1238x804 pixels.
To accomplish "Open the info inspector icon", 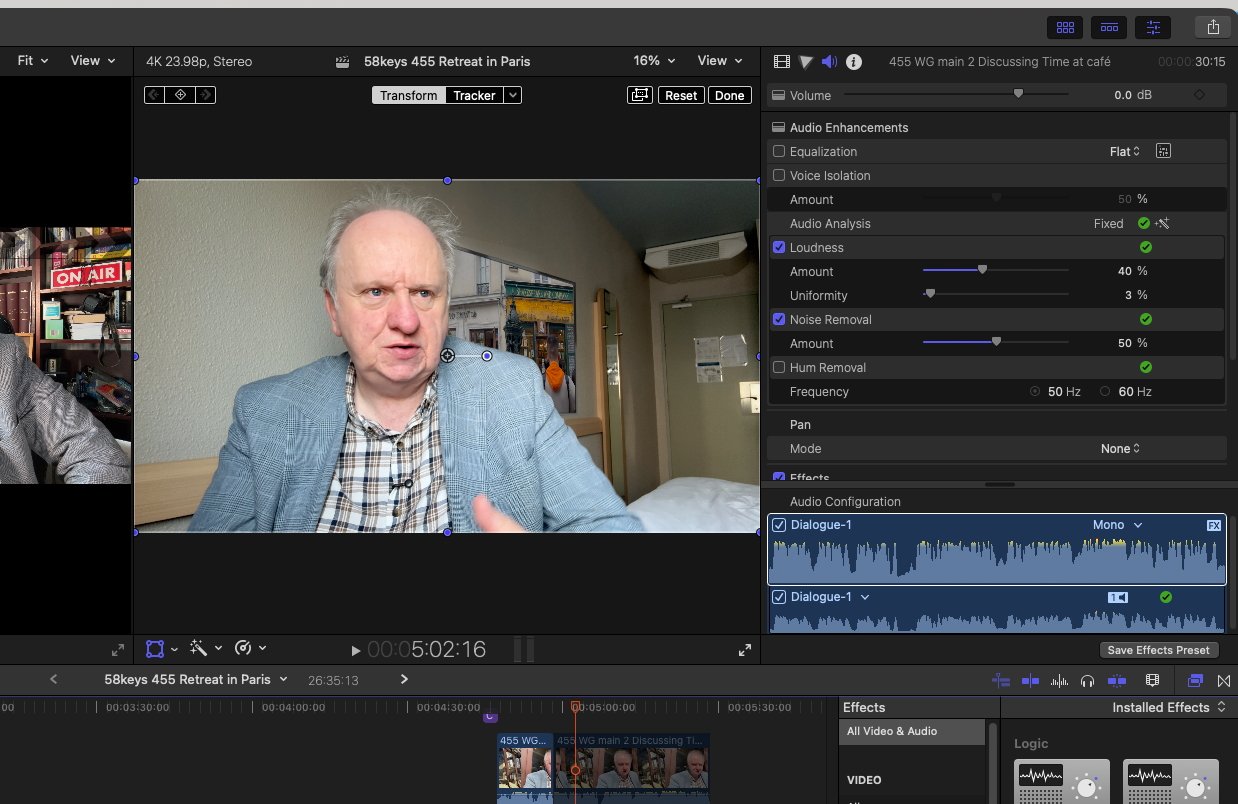I will (854, 62).
